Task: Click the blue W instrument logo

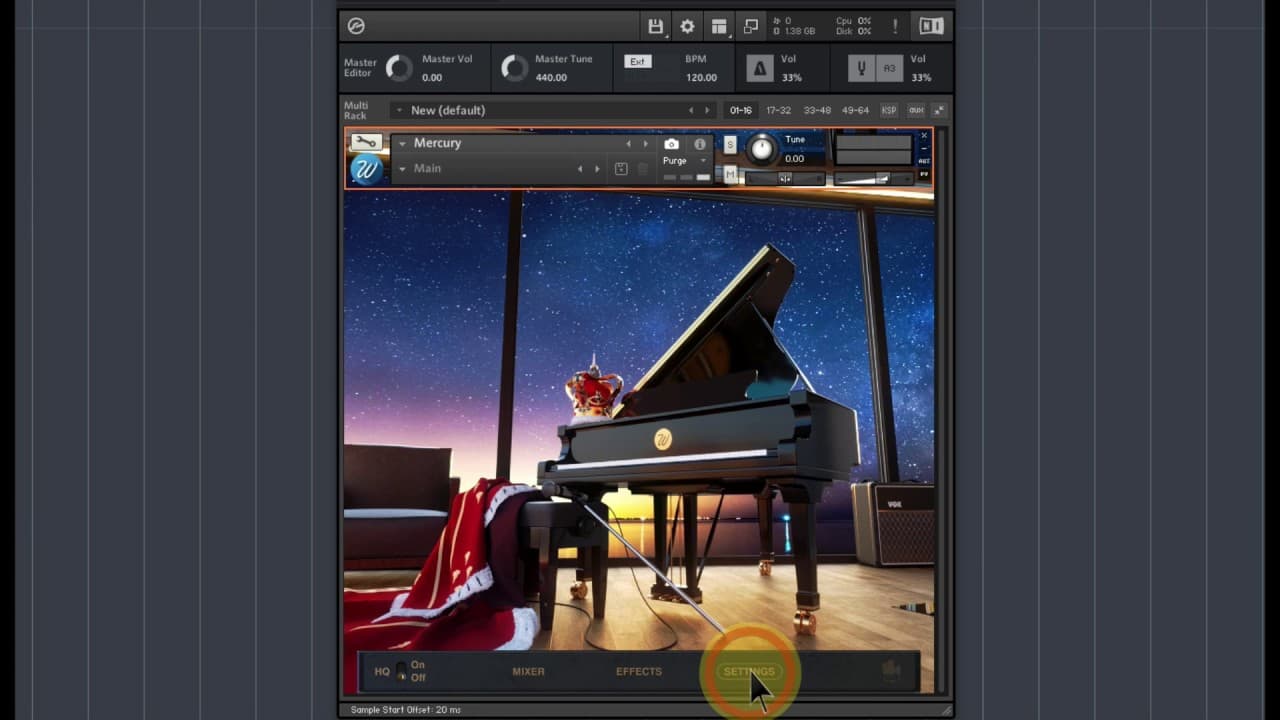Action: pyautogui.click(x=366, y=170)
